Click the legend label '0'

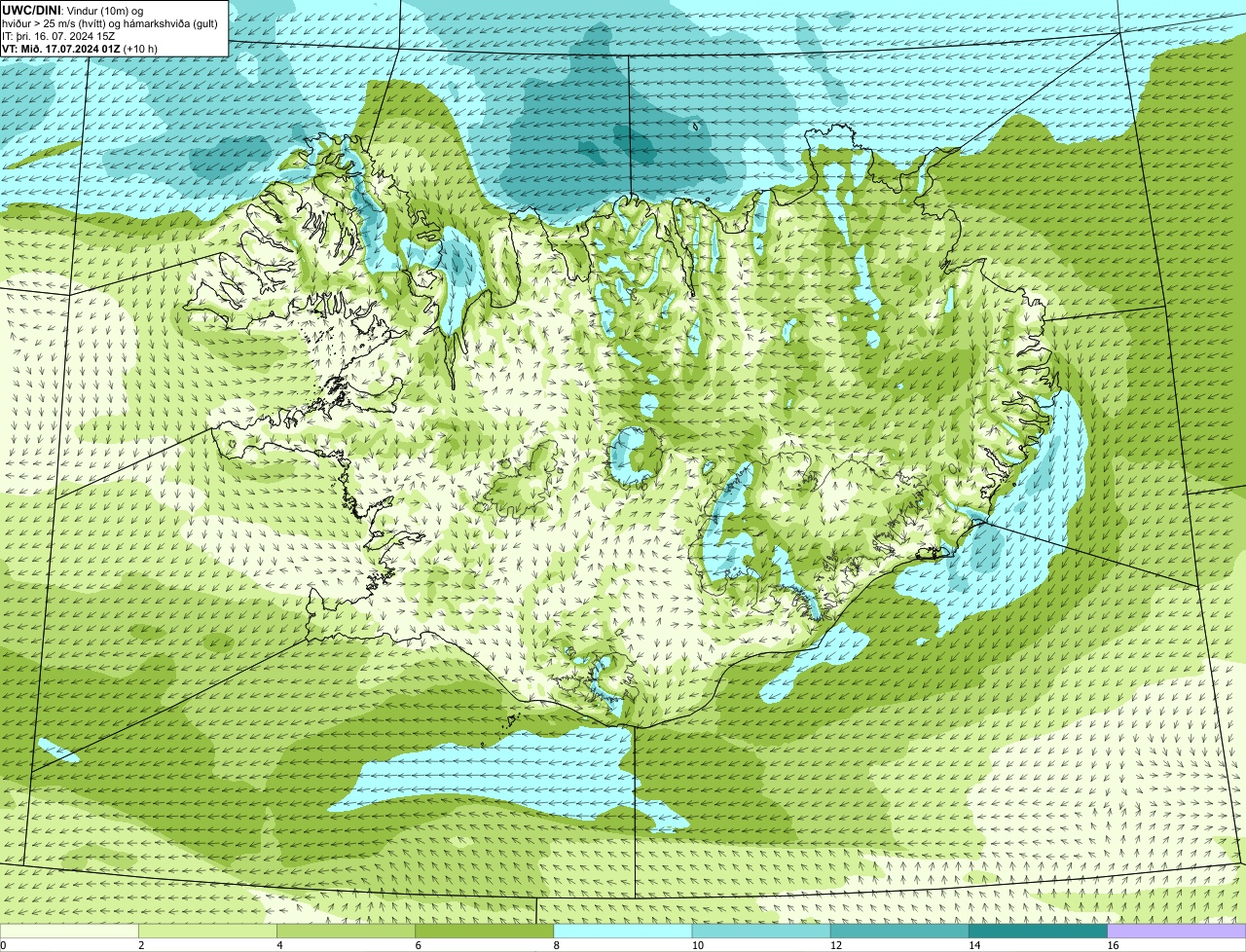[4, 945]
